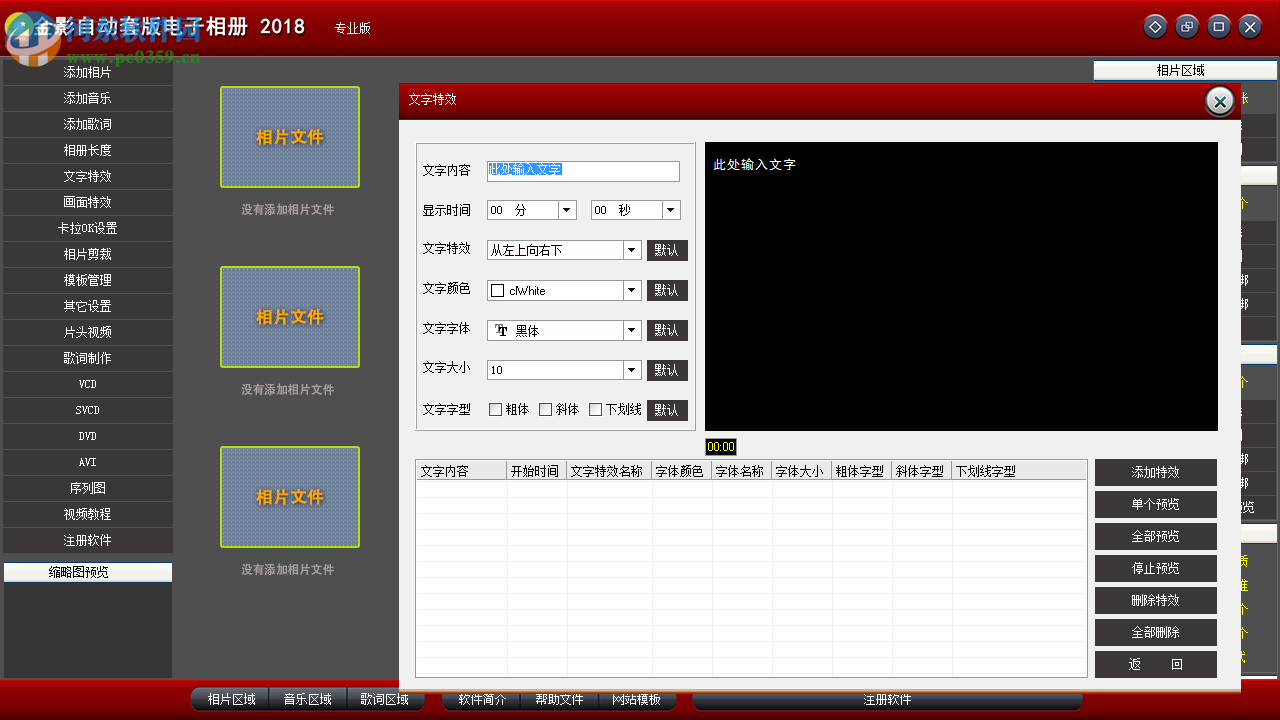Open the font size dropdown showing 10
The image size is (1280, 720).
point(632,370)
